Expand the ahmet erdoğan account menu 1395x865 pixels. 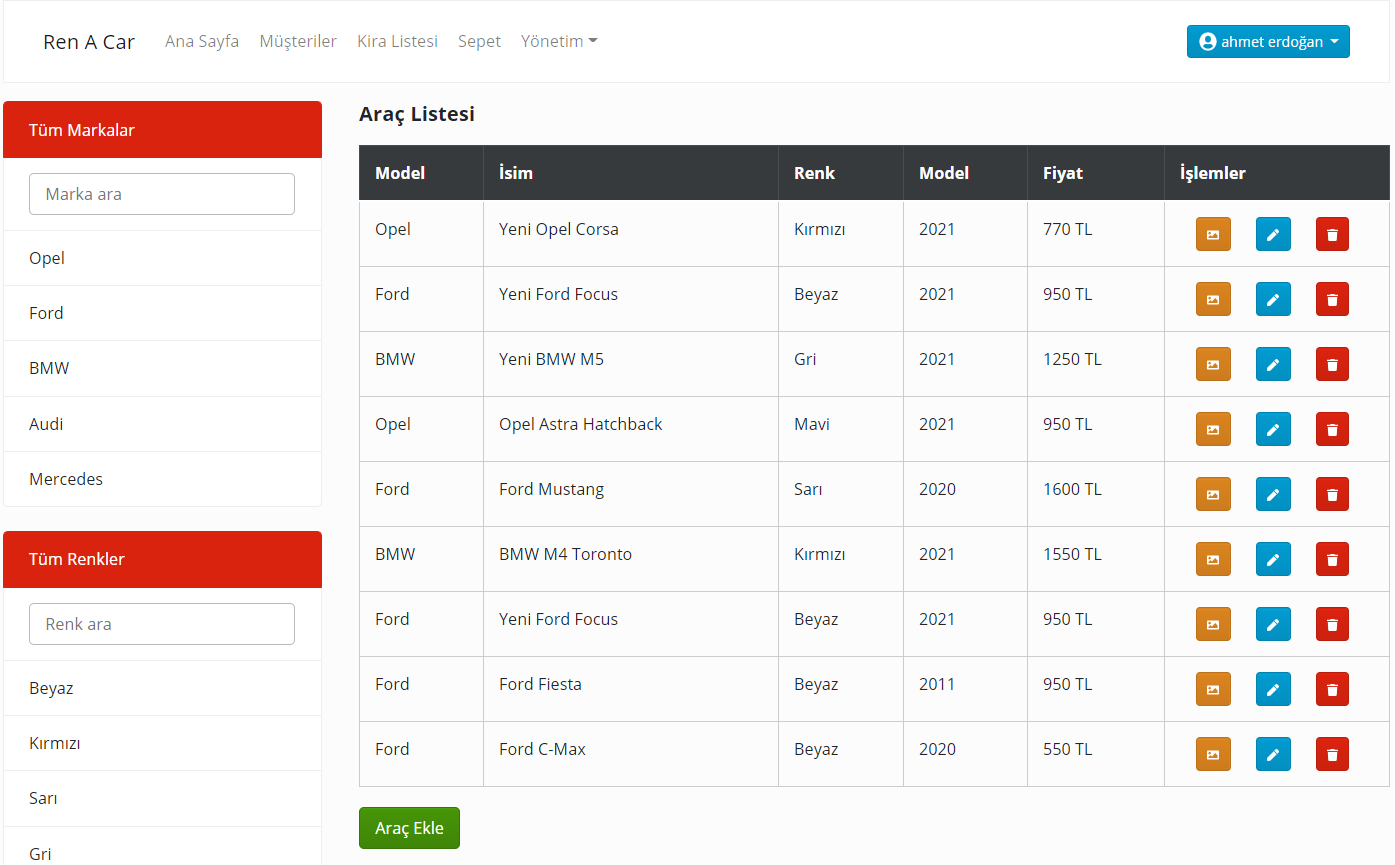click(1268, 41)
